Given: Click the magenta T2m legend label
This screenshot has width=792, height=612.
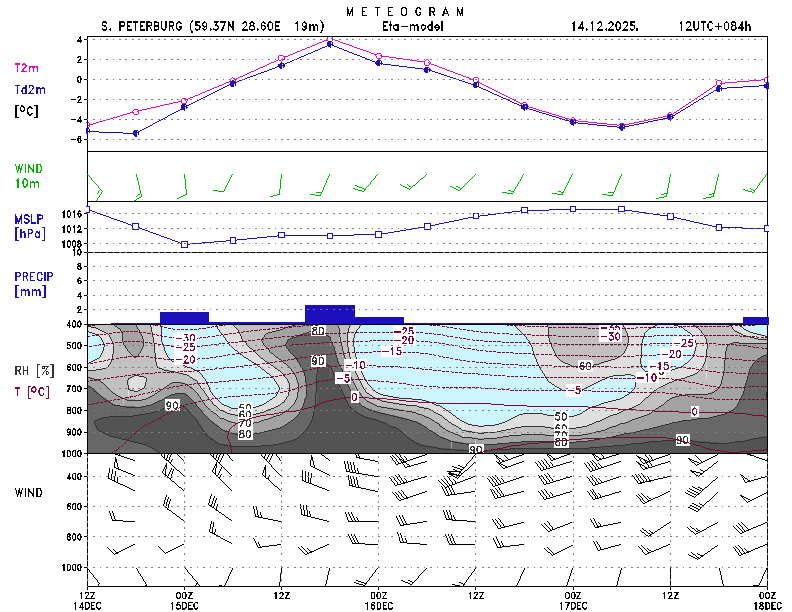Looking at the screenshot, I should click(25, 68).
